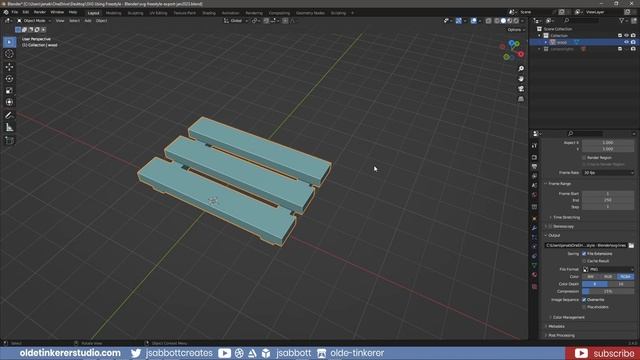The image size is (640, 360).
Task: Collapse the Output panel
Action: point(554,236)
